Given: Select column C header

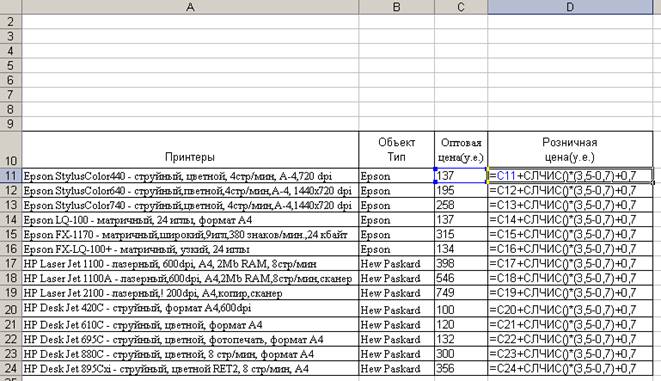Looking at the screenshot, I should point(461,7).
